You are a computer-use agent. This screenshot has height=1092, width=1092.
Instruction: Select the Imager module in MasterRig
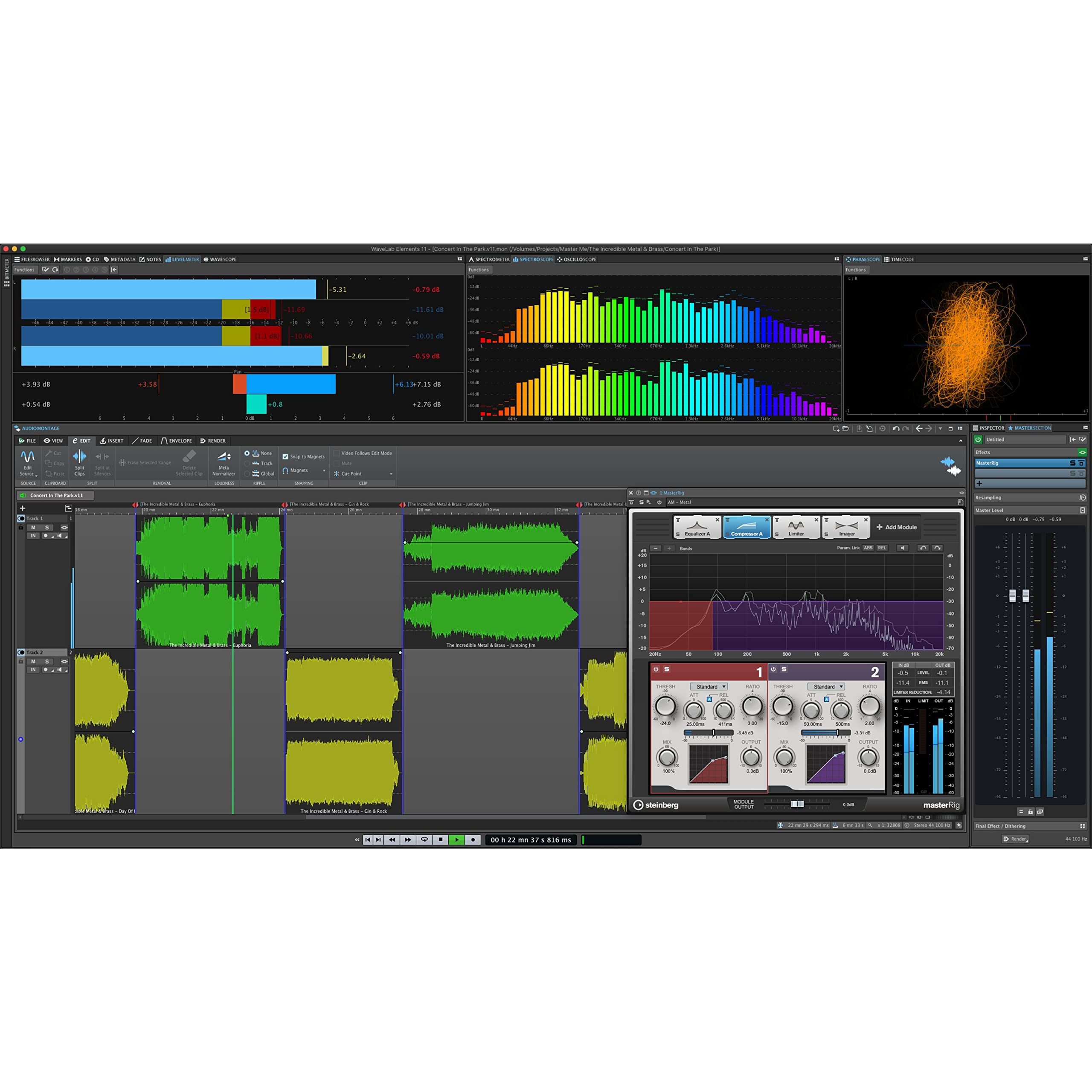(x=846, y=527)
